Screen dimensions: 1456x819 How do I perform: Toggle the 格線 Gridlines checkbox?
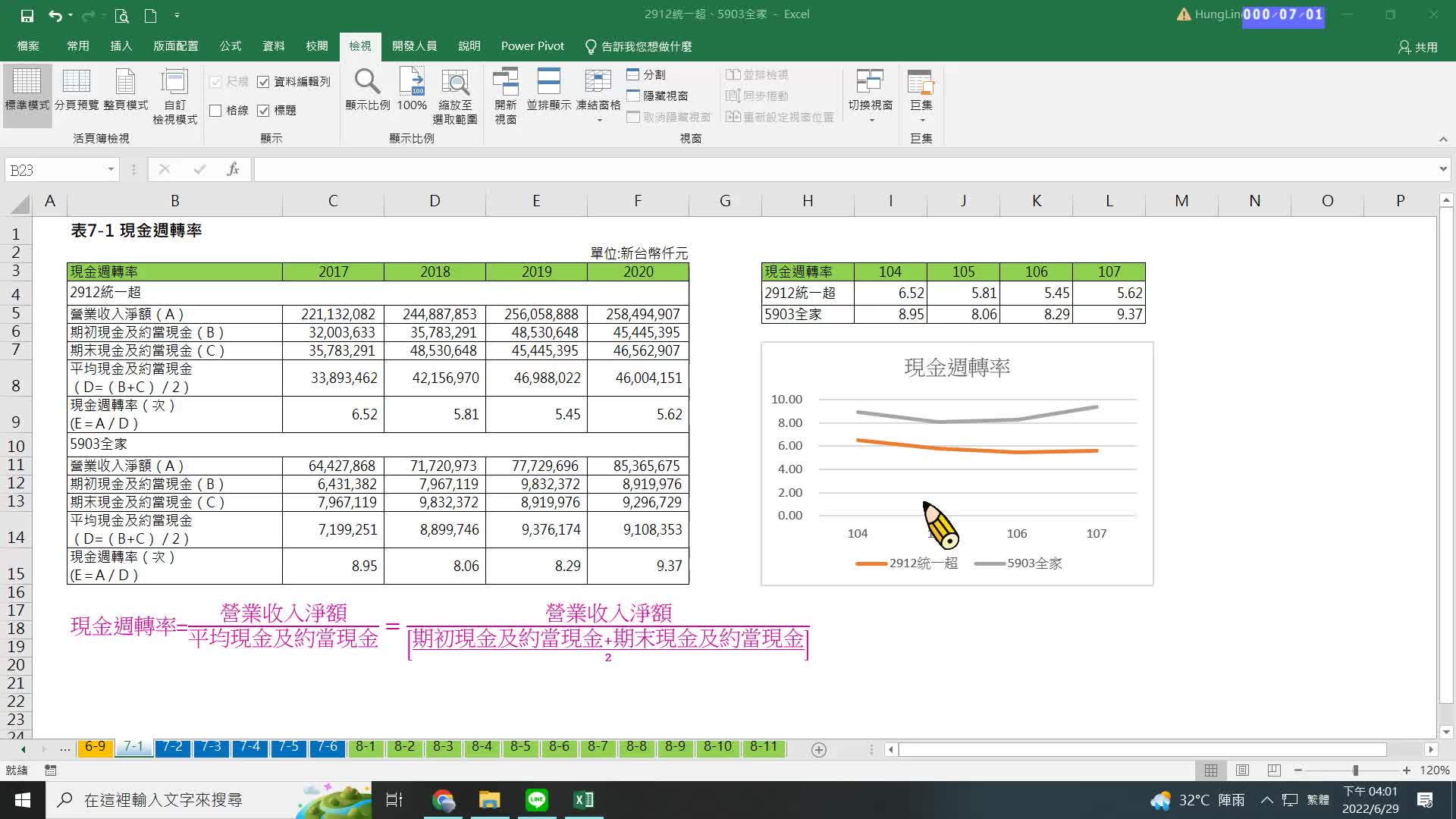(215, 111)
